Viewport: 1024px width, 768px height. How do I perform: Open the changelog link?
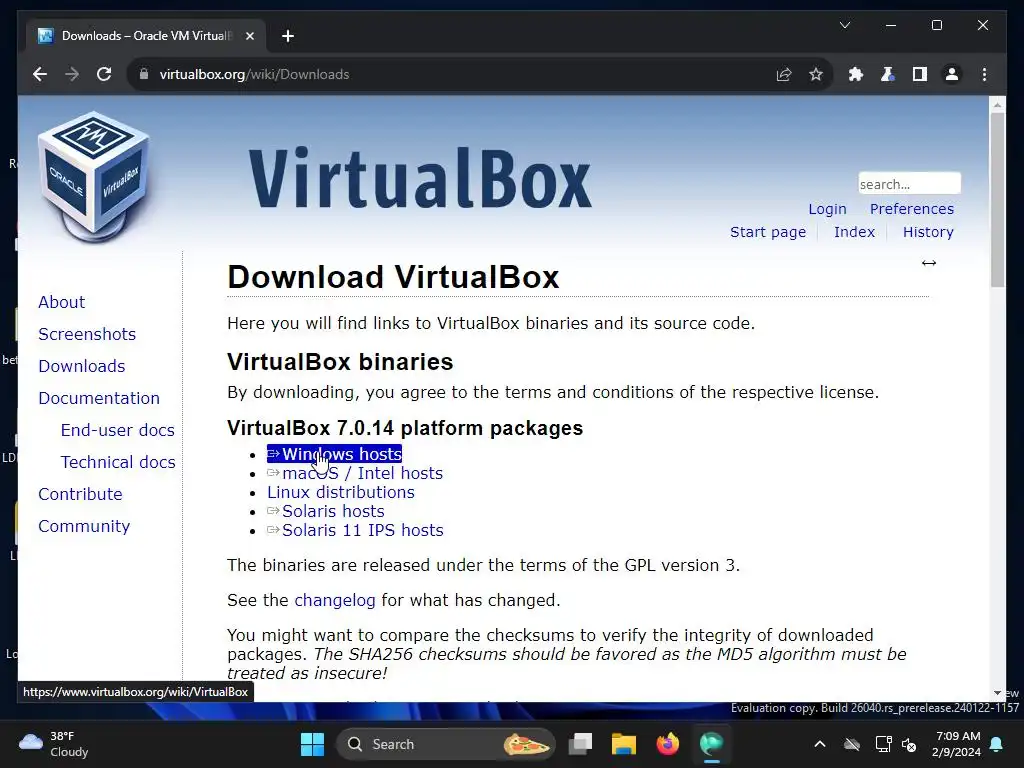click(335, 600)
